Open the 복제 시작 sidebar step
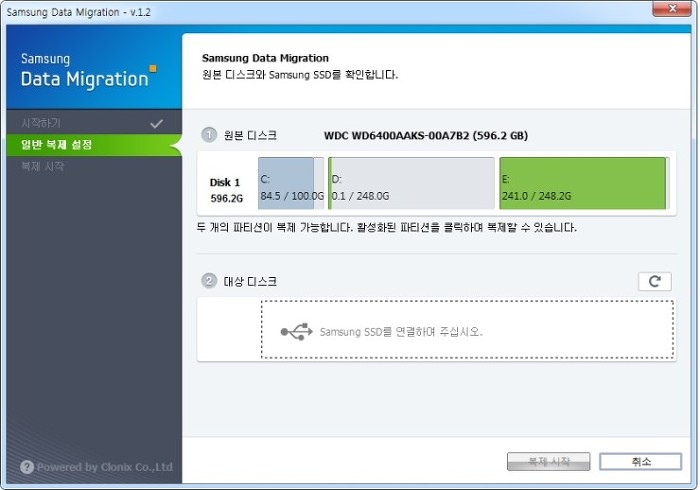 [x=94, y=166]
